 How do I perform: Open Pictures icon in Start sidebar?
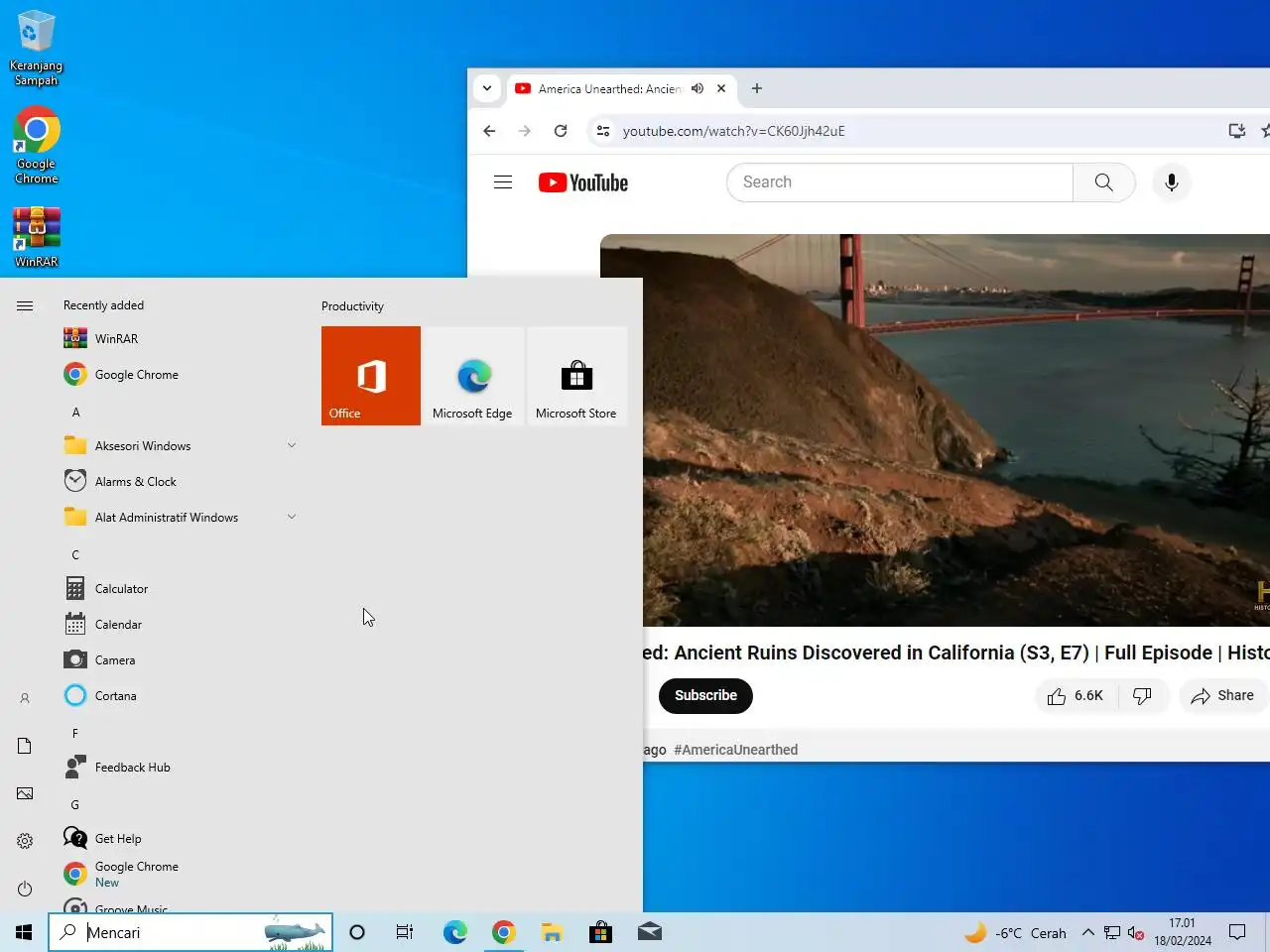pos(25,793)
